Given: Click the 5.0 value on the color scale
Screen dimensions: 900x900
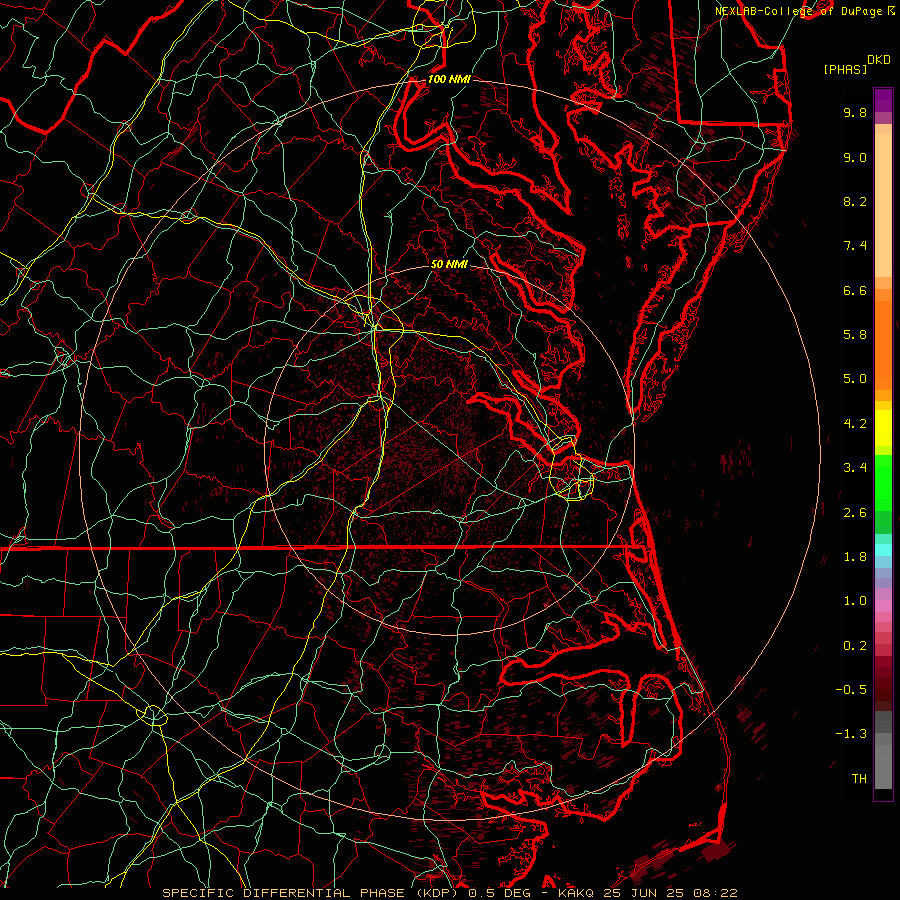Looking at the screenshot, I should click(x=855, y=379).
